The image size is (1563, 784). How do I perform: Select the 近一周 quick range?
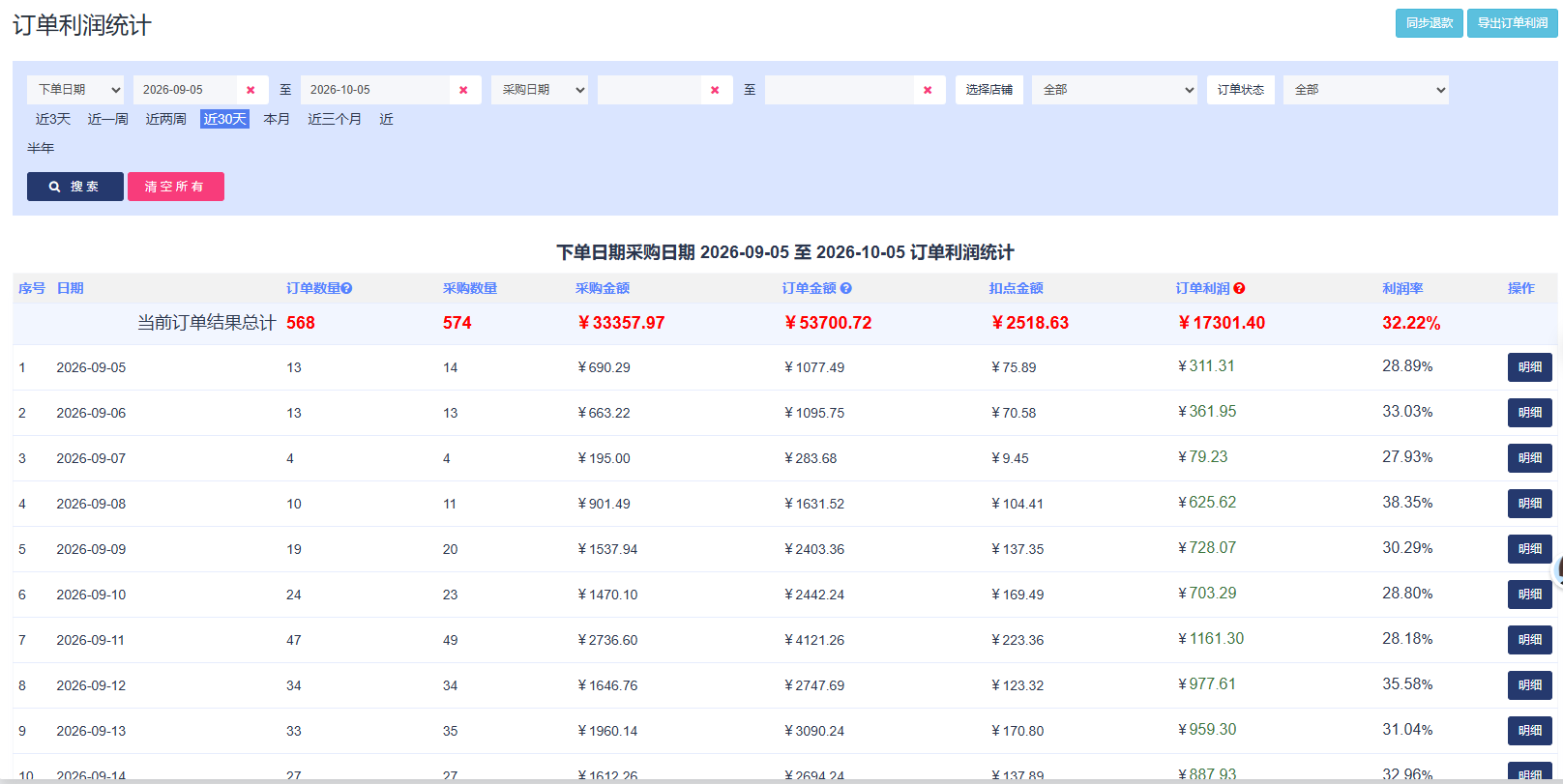(108, 119)
